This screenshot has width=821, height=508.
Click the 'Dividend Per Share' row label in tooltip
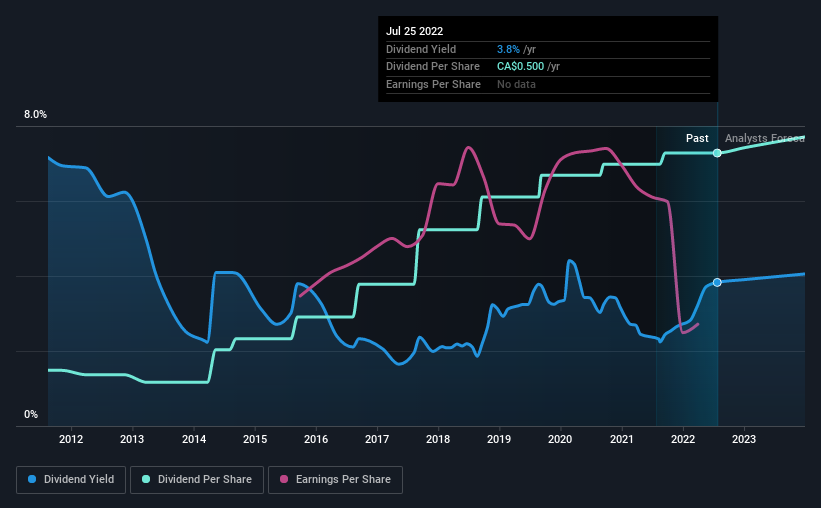coord(432,67)
